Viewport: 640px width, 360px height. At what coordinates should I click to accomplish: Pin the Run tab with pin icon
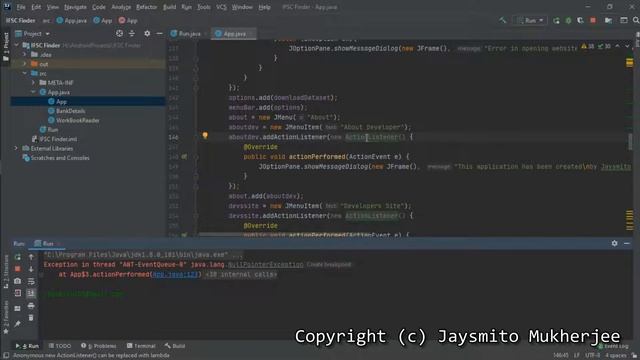pyautogui.click(x=18, y=324)
